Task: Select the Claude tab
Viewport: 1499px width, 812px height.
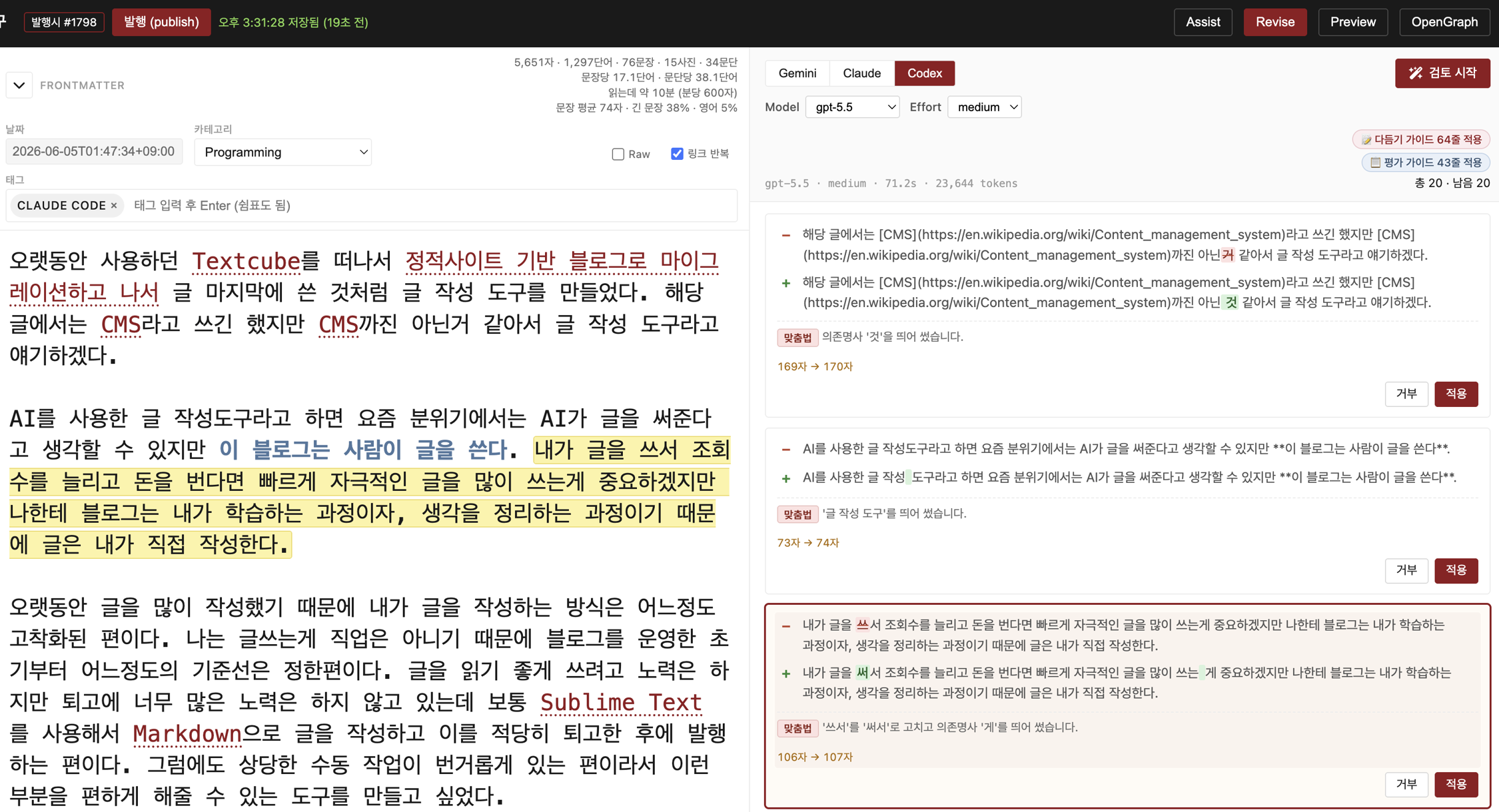Action: point(861,73)
